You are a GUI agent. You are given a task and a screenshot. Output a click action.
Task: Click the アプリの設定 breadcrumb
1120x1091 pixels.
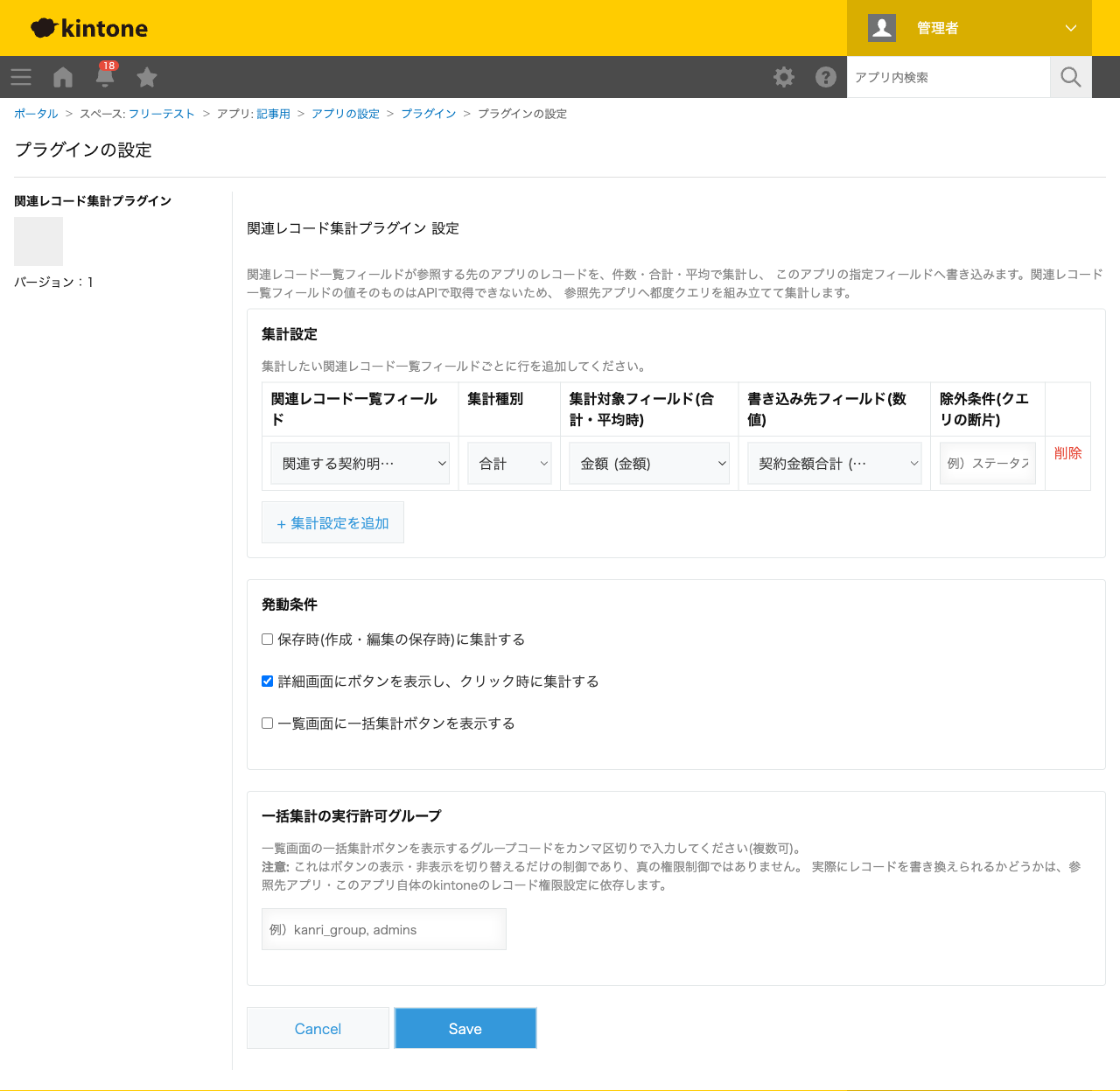tap(346, 114)
